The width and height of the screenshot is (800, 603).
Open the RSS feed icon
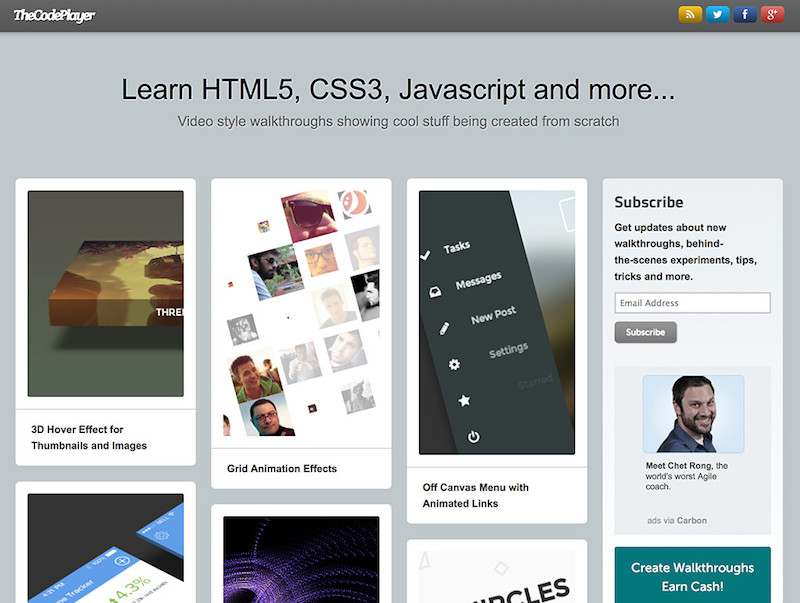690,14
